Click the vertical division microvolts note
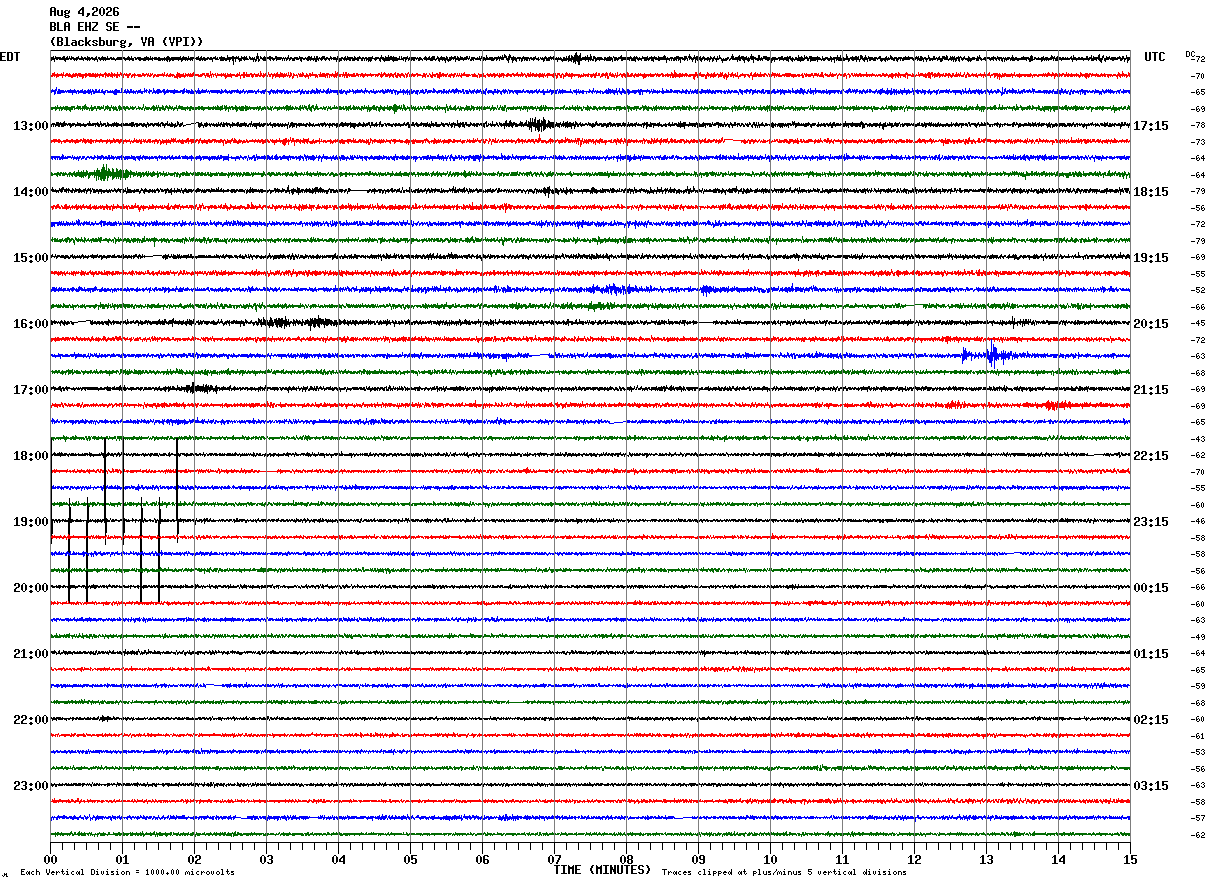The width and height of the screenshot is (1210, 886). click(127, 873)
